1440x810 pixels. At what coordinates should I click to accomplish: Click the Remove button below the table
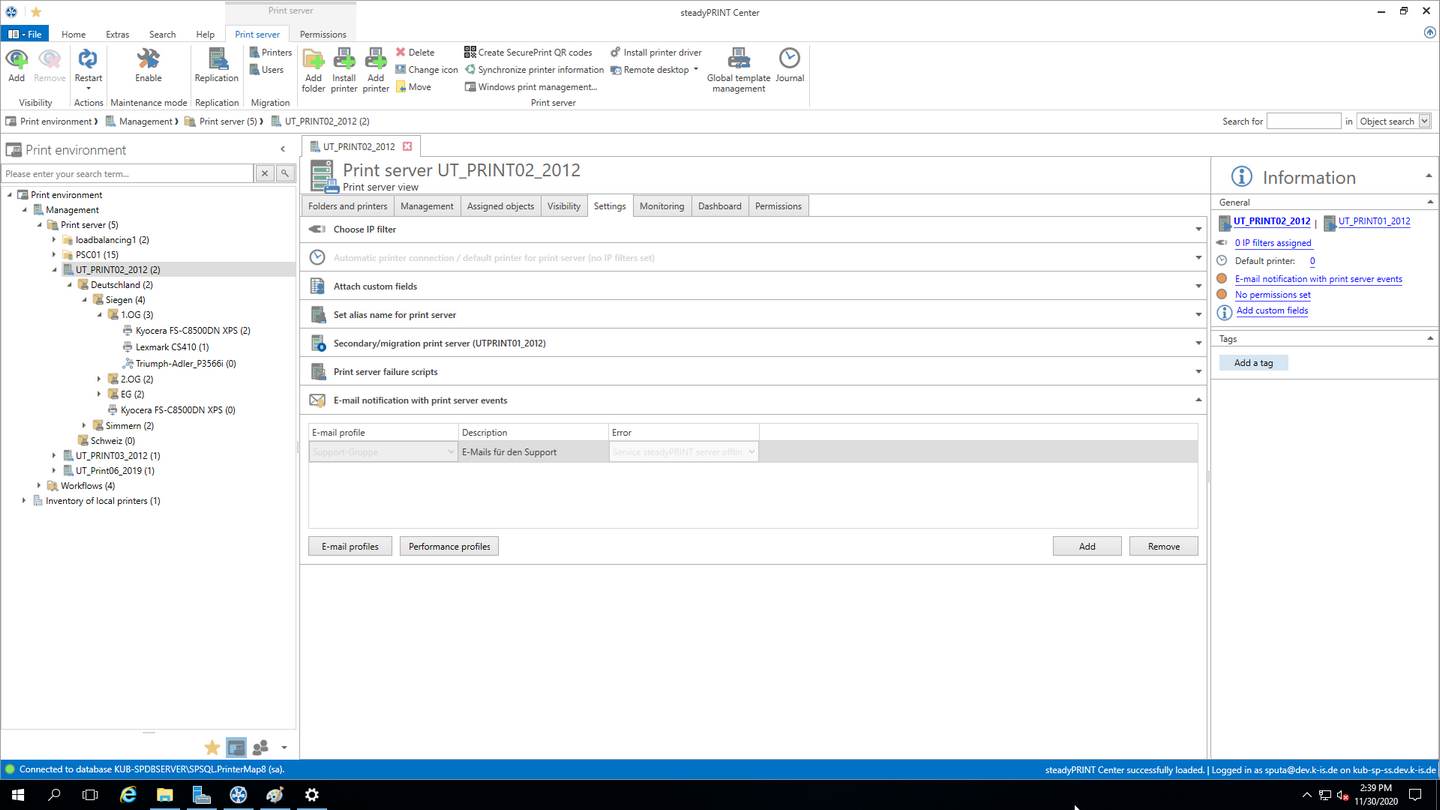click(1164, 546)
